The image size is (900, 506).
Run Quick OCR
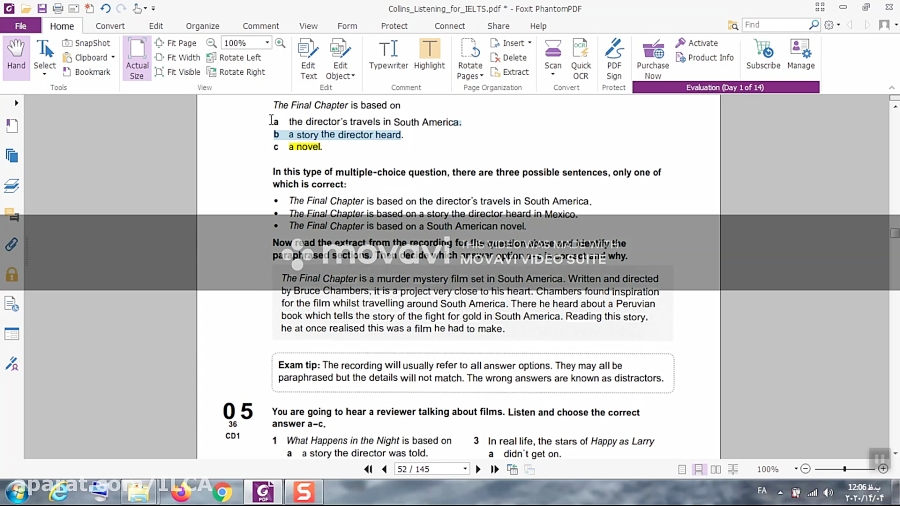[x=581, y=59]
